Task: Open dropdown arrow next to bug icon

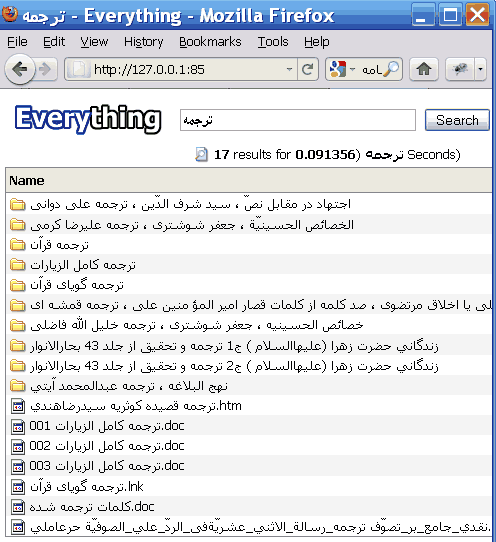Action: 480,69
